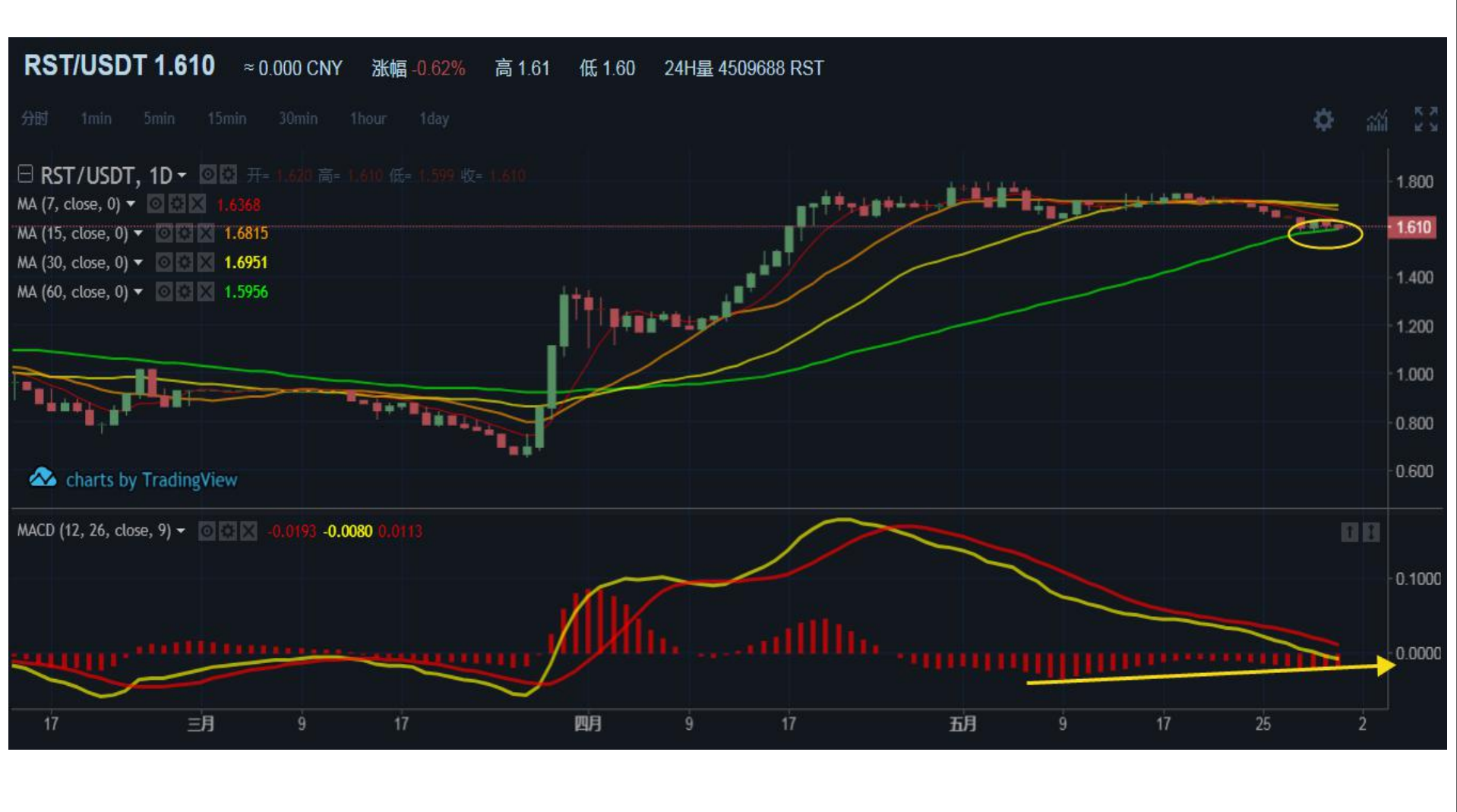
Task: Open the RST/USDT, 1D symbol dropdown arrow
Action: [x=182, y=175]
